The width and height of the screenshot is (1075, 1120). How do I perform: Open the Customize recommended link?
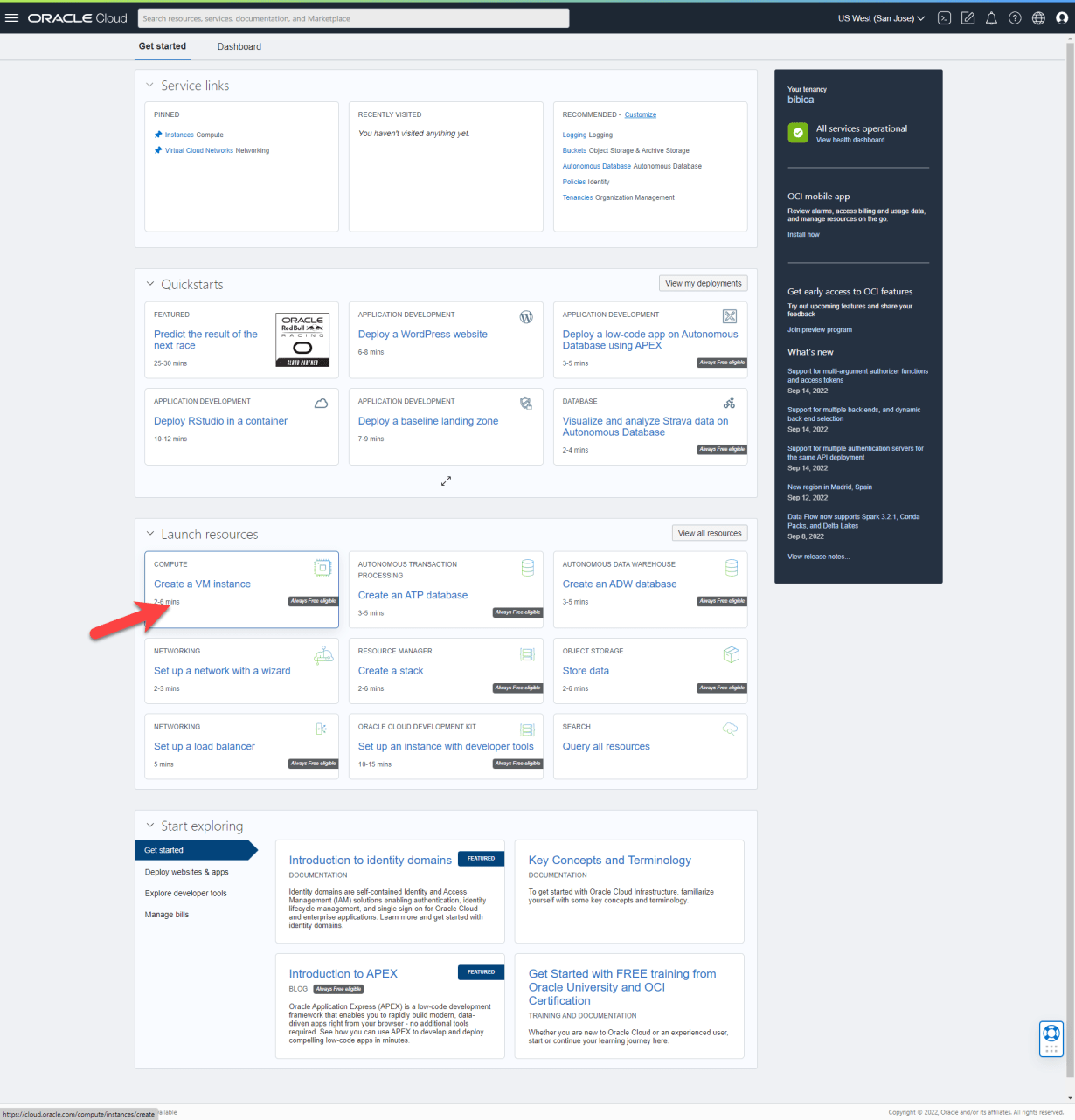tap(641, 114)
